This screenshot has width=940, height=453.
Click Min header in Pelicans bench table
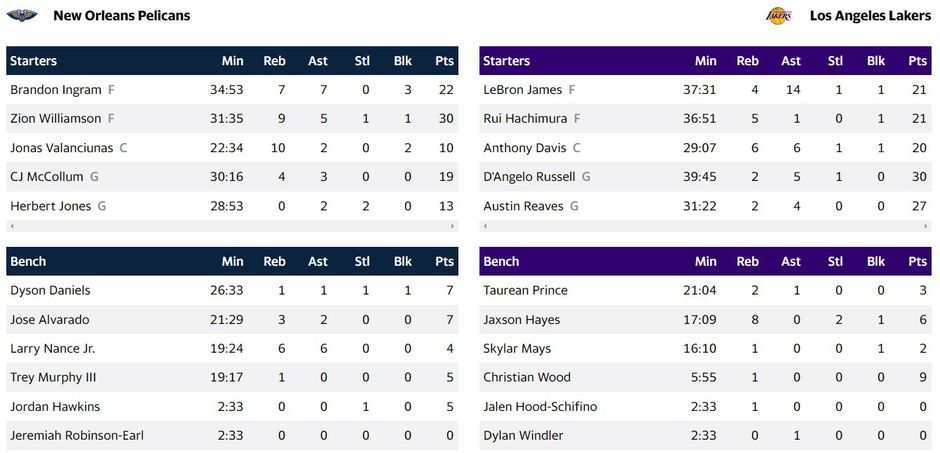tap(232, 261)
